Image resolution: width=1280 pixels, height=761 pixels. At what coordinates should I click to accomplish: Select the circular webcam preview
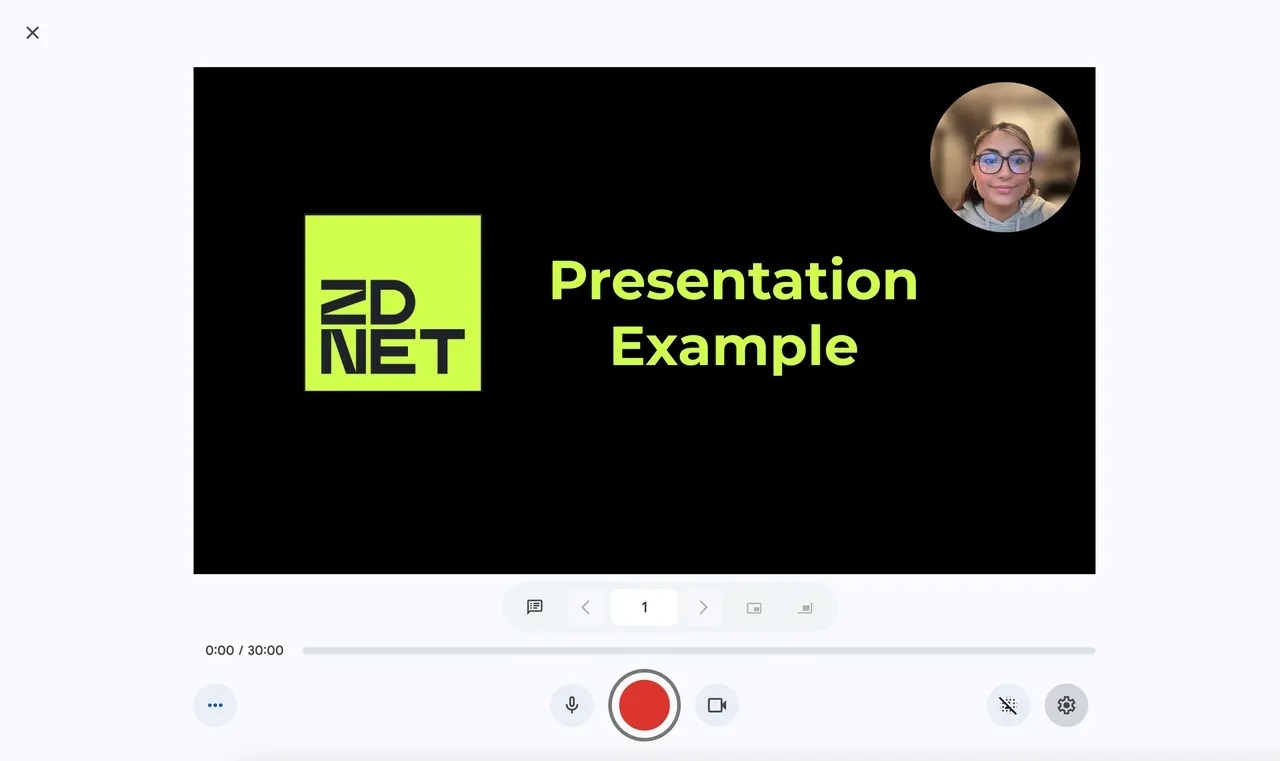click(1005, 157)
